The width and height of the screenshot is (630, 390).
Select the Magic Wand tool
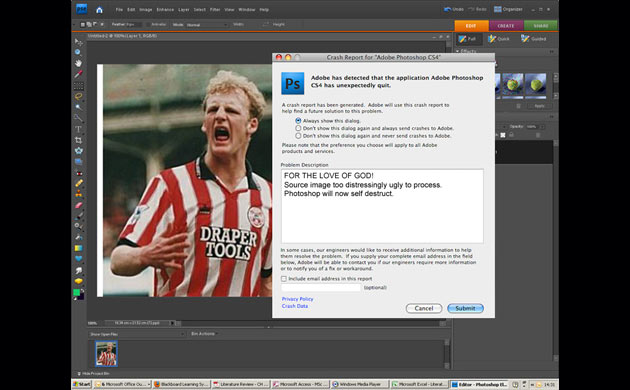click(x=78, y=107)
